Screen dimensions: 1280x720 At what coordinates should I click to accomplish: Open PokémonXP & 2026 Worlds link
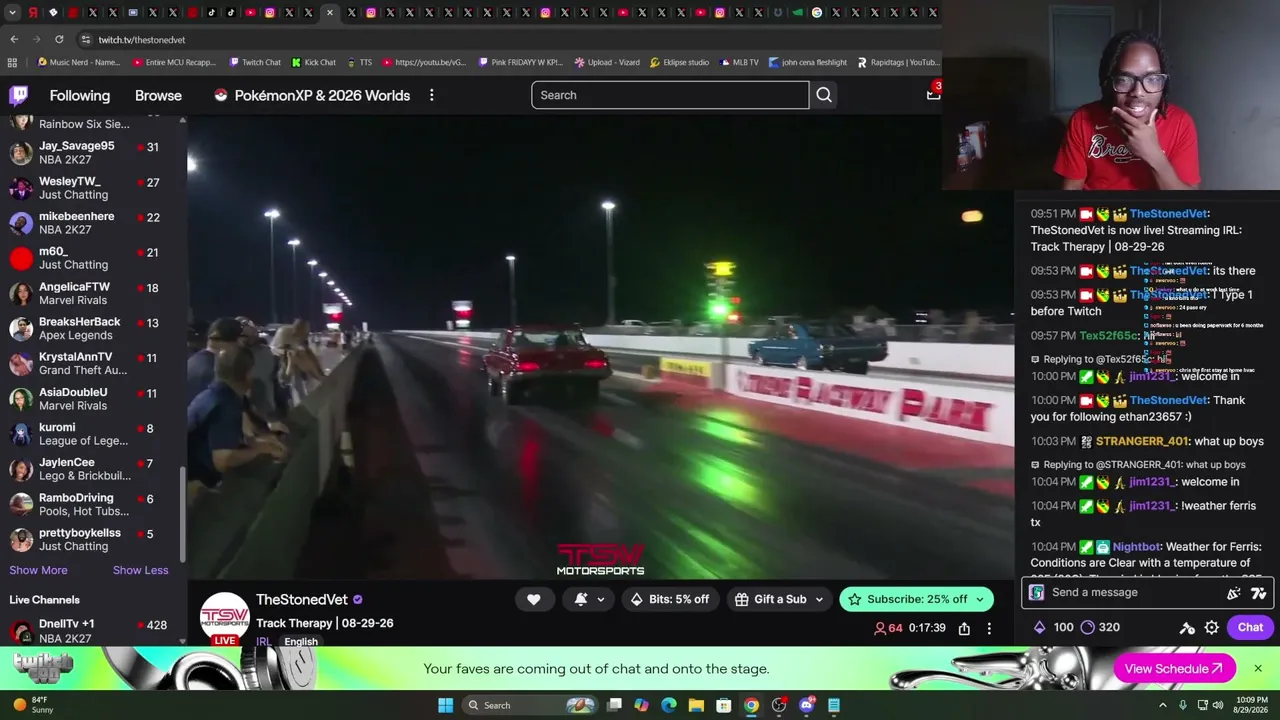click(312, 95)
